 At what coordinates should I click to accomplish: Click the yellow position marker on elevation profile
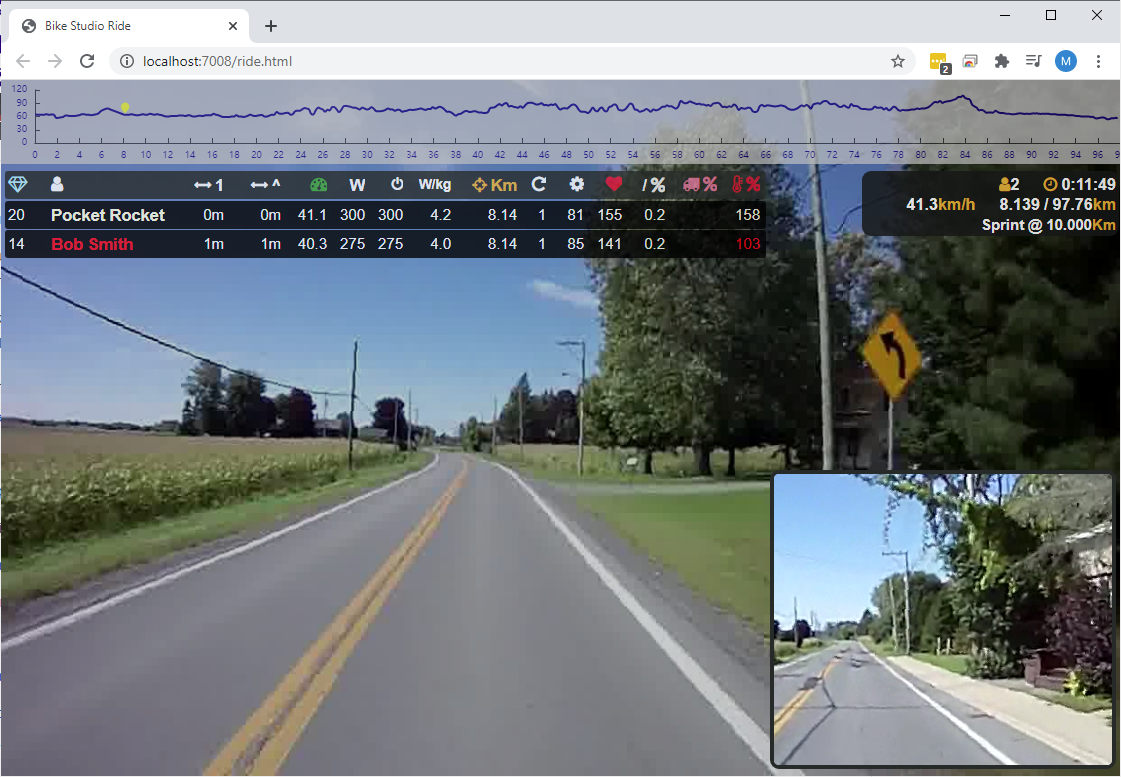pos(125,107)
